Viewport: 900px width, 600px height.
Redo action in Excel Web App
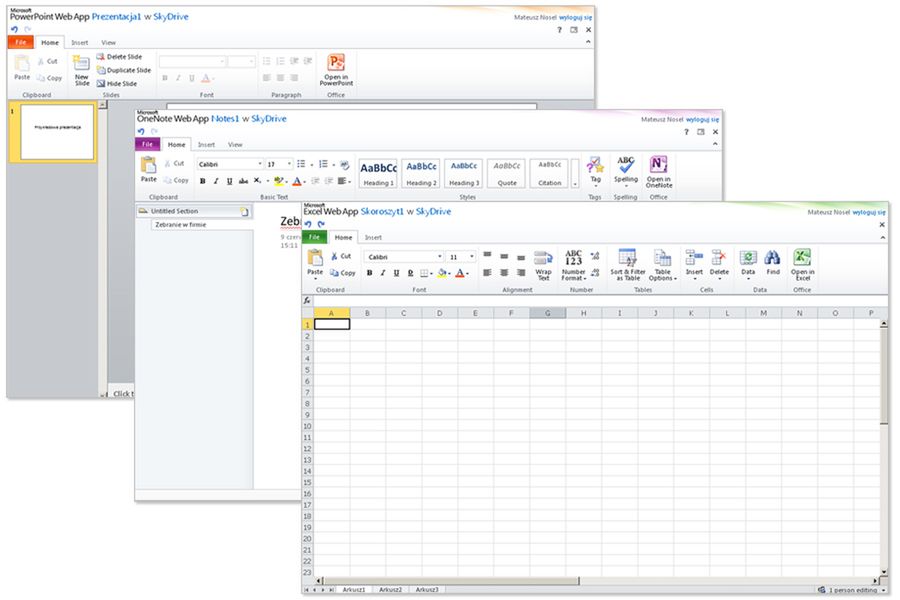pyautogui.click(x=321, y=224)
